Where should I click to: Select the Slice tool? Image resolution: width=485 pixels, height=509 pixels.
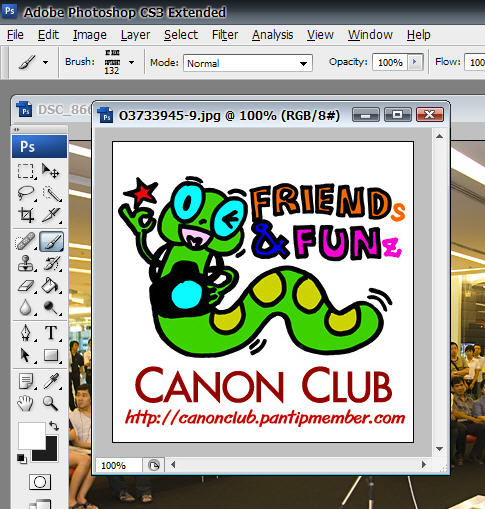(51, 215)
